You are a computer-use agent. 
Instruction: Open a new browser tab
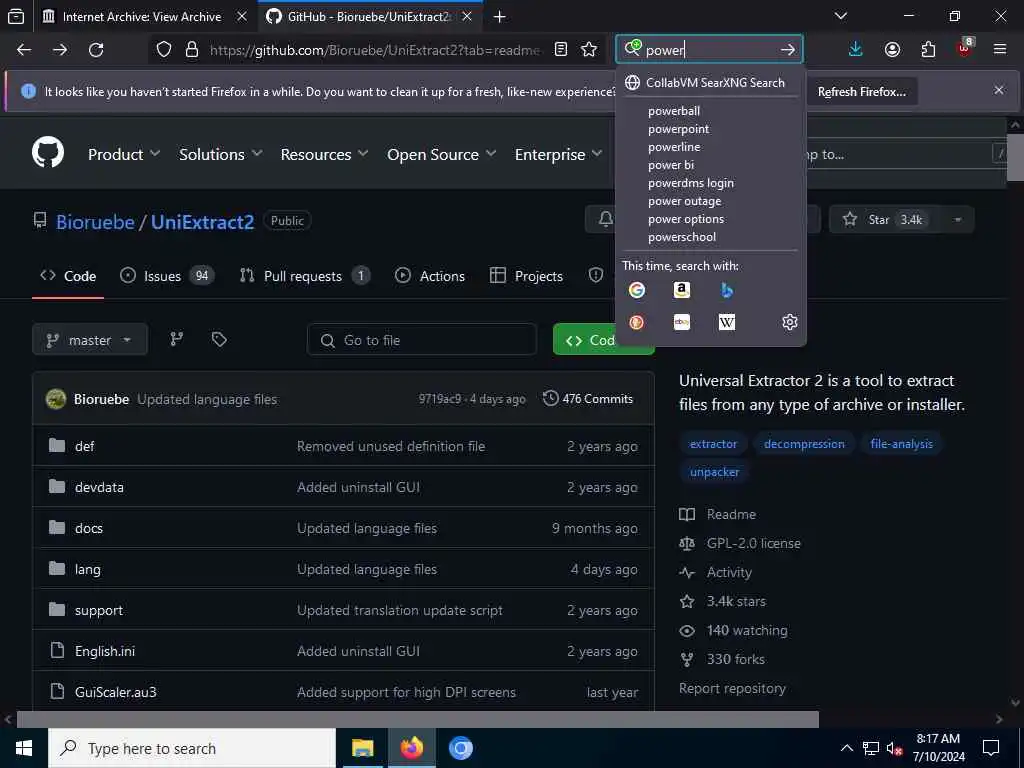[x=500, y=16]
